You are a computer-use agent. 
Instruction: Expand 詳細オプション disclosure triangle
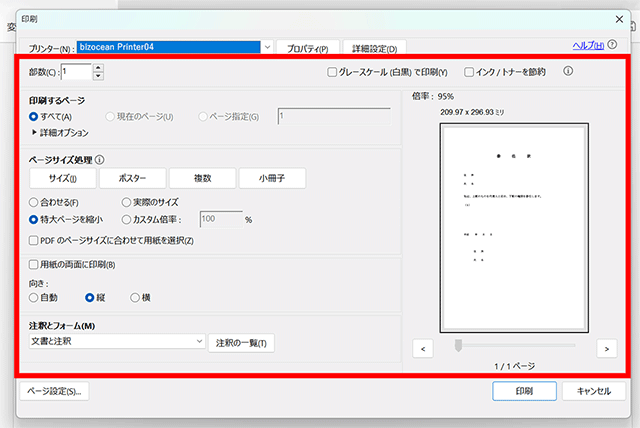click(34, 132)
